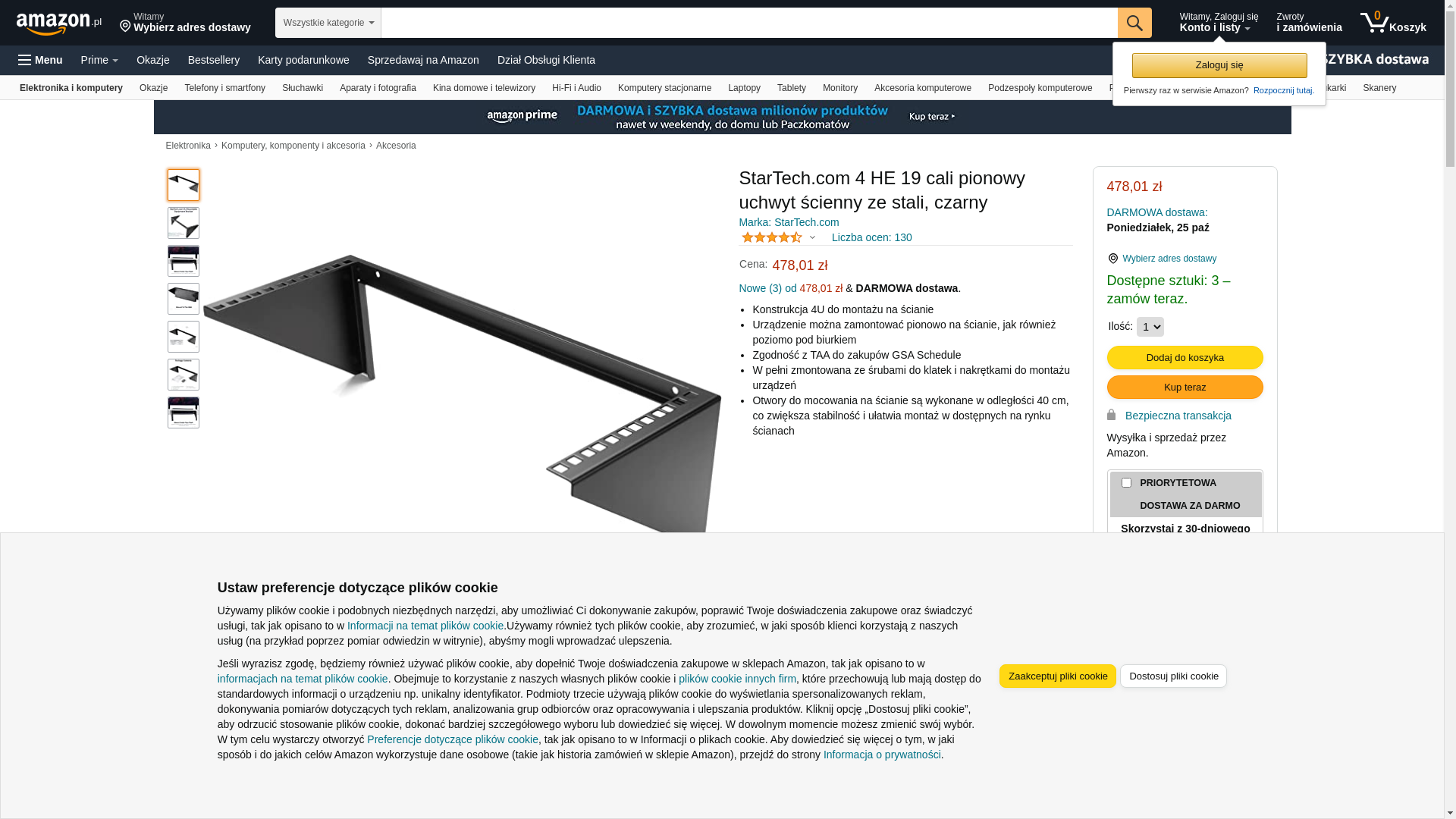The height and width of the screenshot is (819, 1456).
Task: Click the search magnifier button
Action: (1134, 23)
